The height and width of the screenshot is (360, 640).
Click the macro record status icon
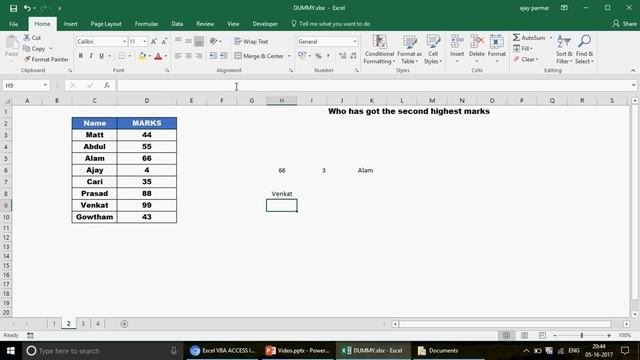(x=31, y=336)
